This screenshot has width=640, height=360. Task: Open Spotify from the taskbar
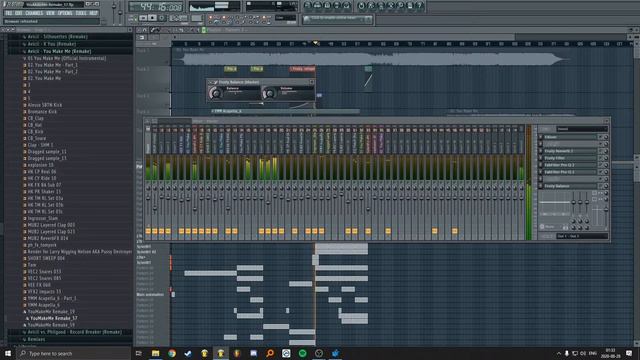(x=302, y=353)
